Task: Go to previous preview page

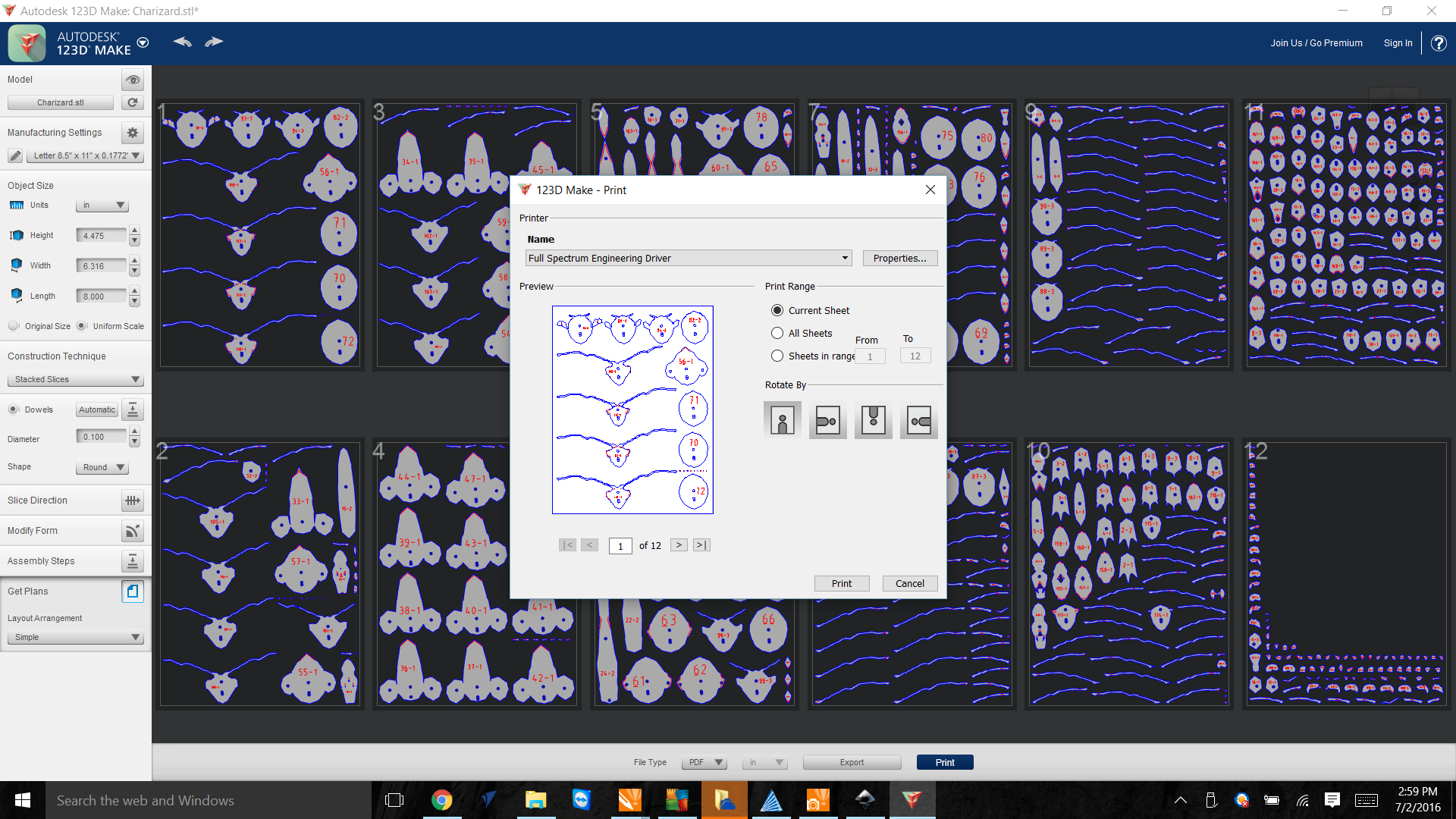Action: tap(589, 545)
